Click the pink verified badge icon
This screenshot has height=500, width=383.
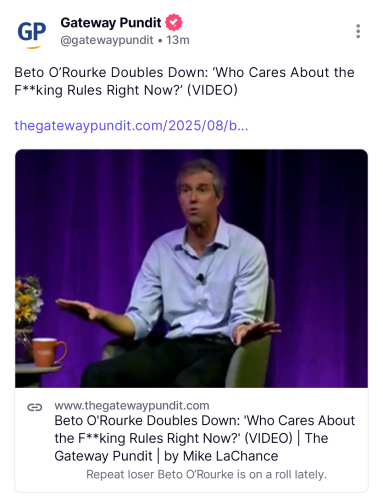(x=174, y=22)
